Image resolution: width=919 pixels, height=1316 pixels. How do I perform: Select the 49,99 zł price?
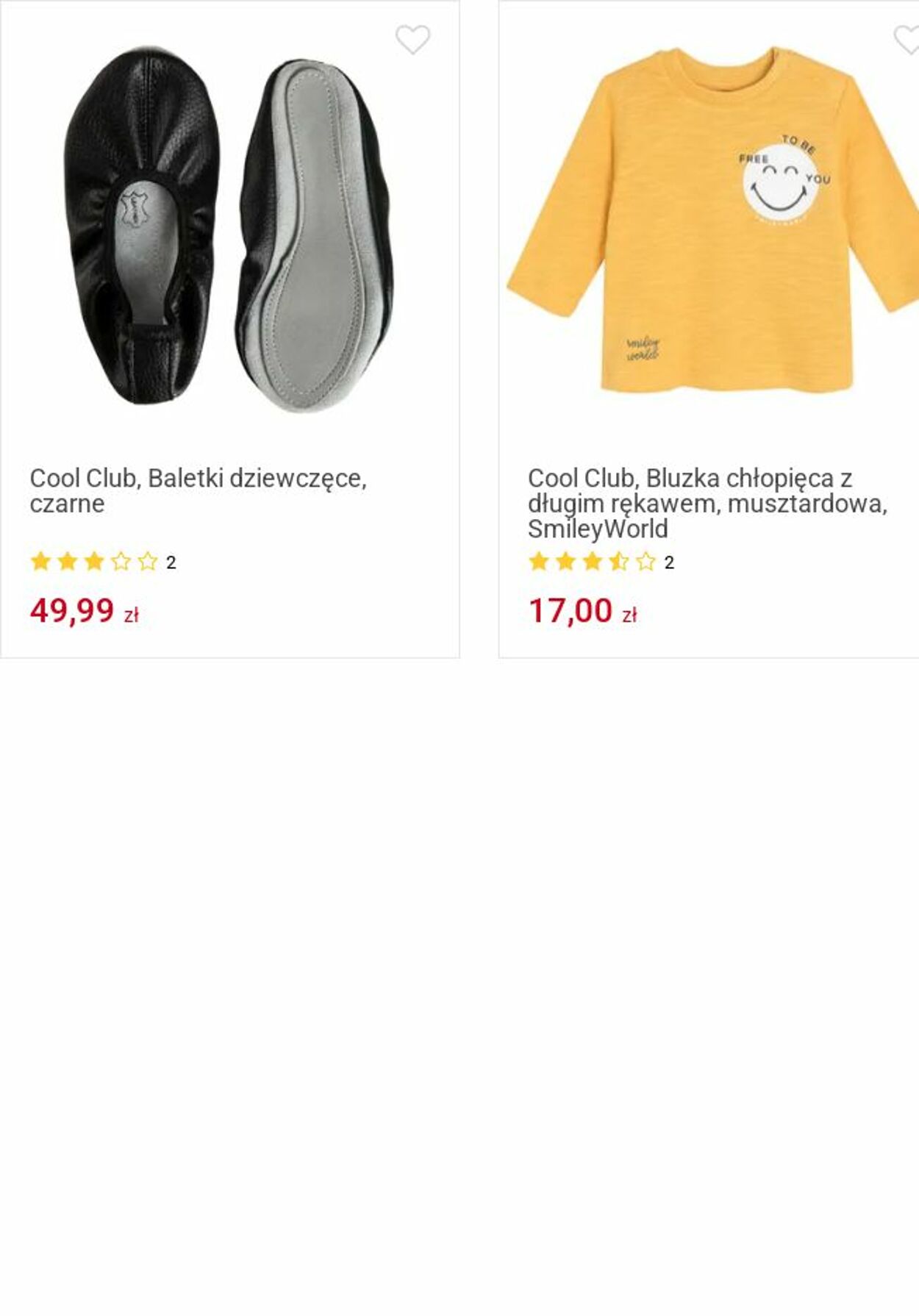84,610
